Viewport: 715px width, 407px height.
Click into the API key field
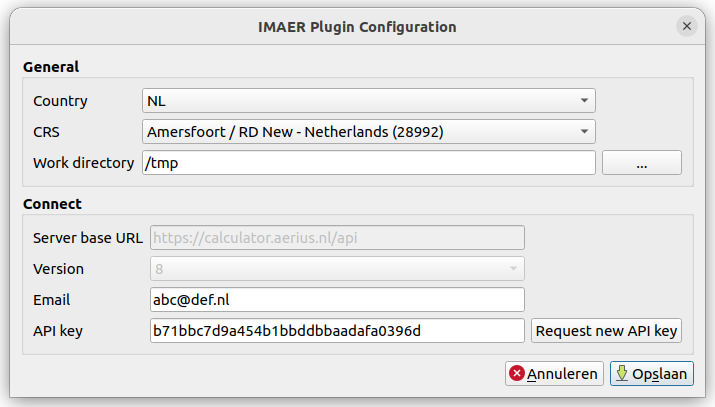coord(337,331)
